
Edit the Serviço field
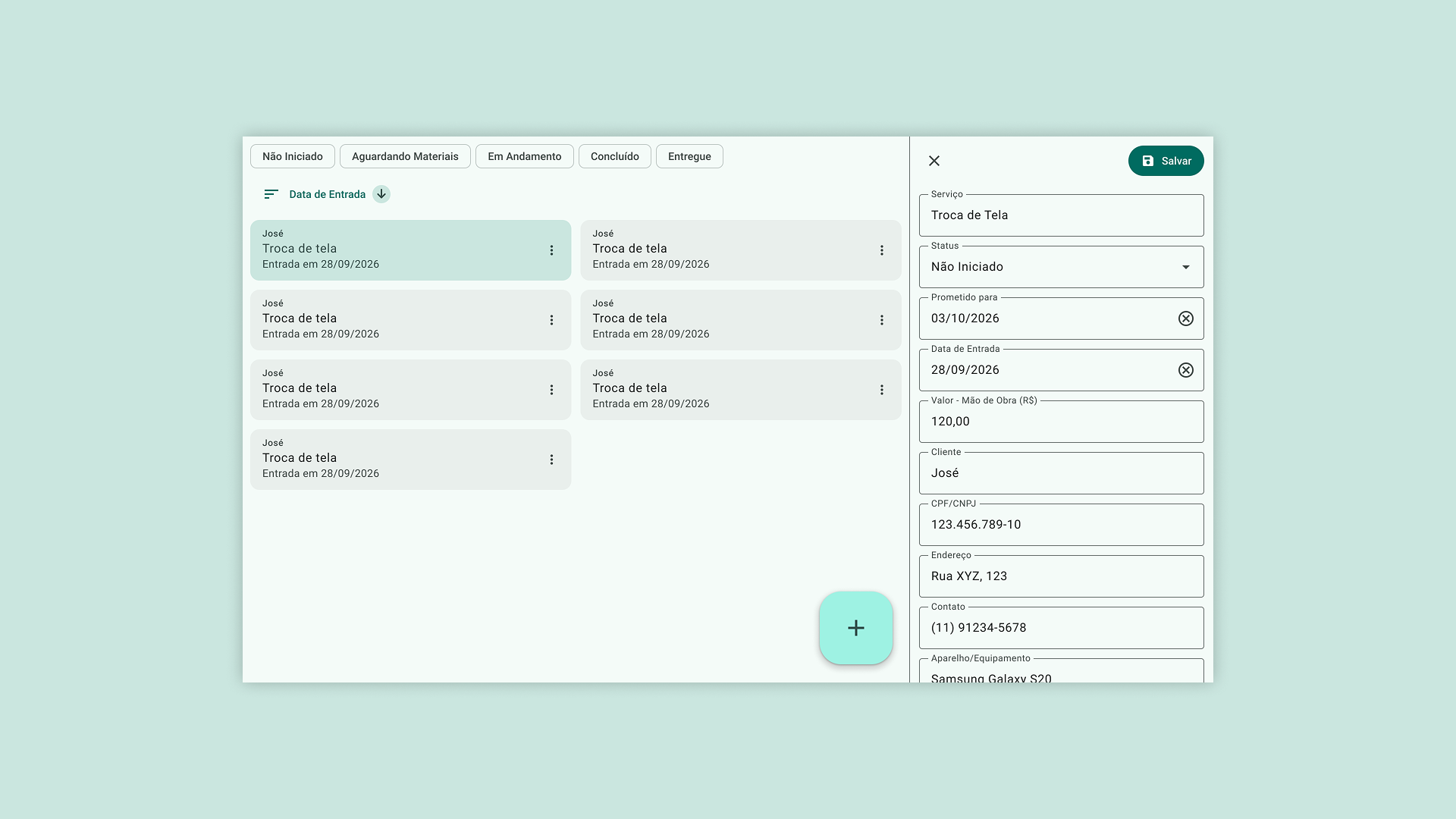[1062, 215]
